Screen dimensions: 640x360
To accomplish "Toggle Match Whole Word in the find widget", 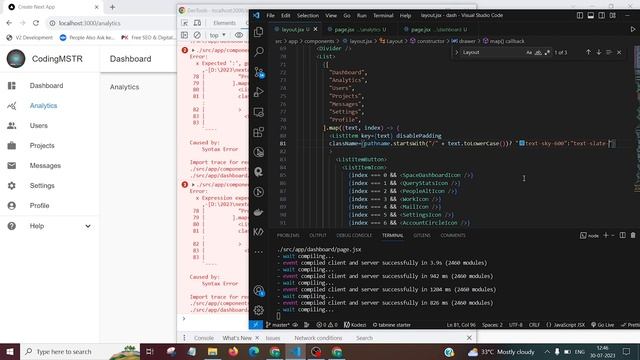I will click(x=538, y=52).
